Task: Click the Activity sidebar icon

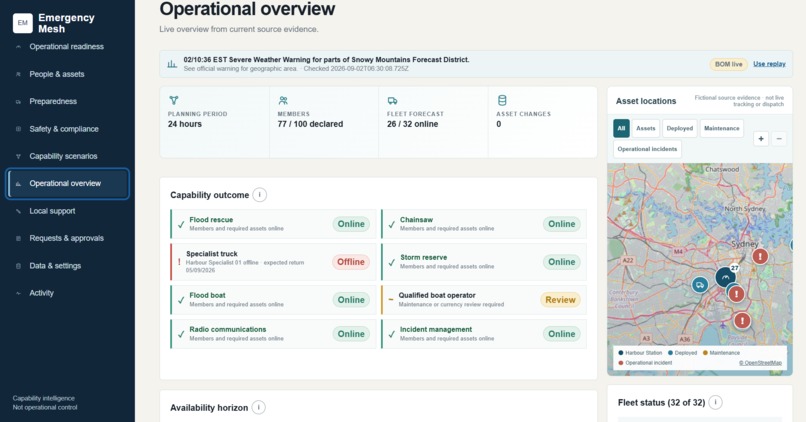Action: [19, 293]
